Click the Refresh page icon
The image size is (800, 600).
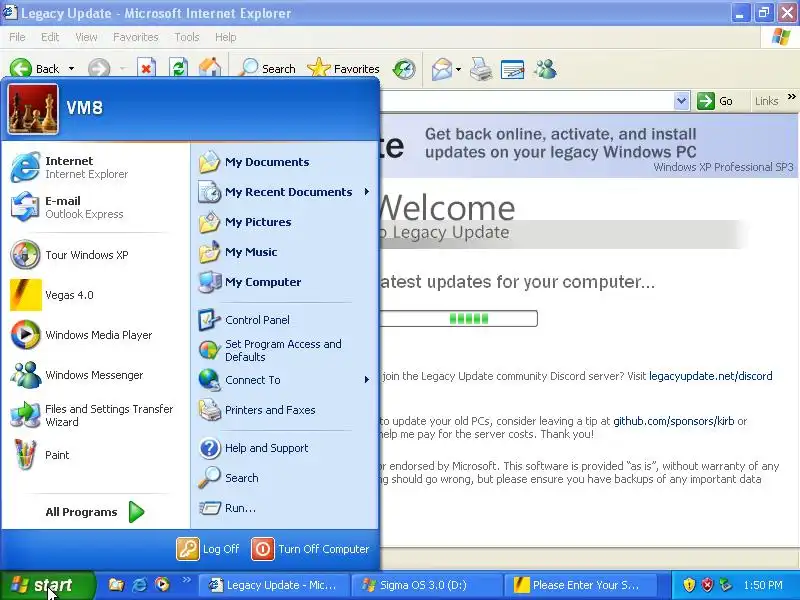pyautogui.click(x=178, y=68)
